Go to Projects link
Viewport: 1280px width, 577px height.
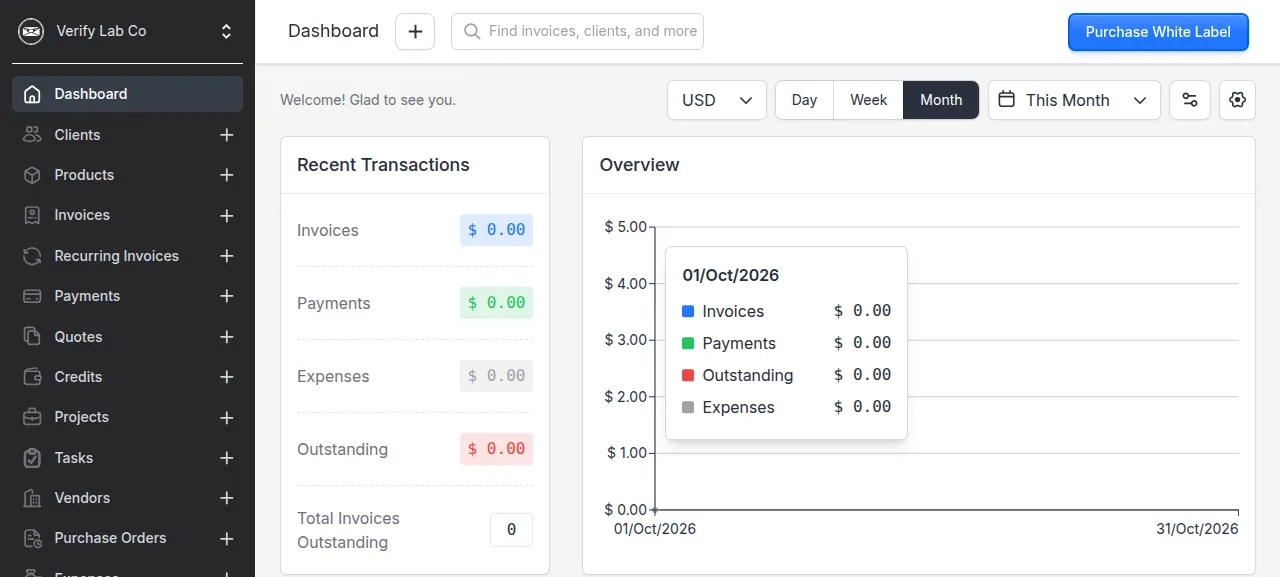pos(81,417)
